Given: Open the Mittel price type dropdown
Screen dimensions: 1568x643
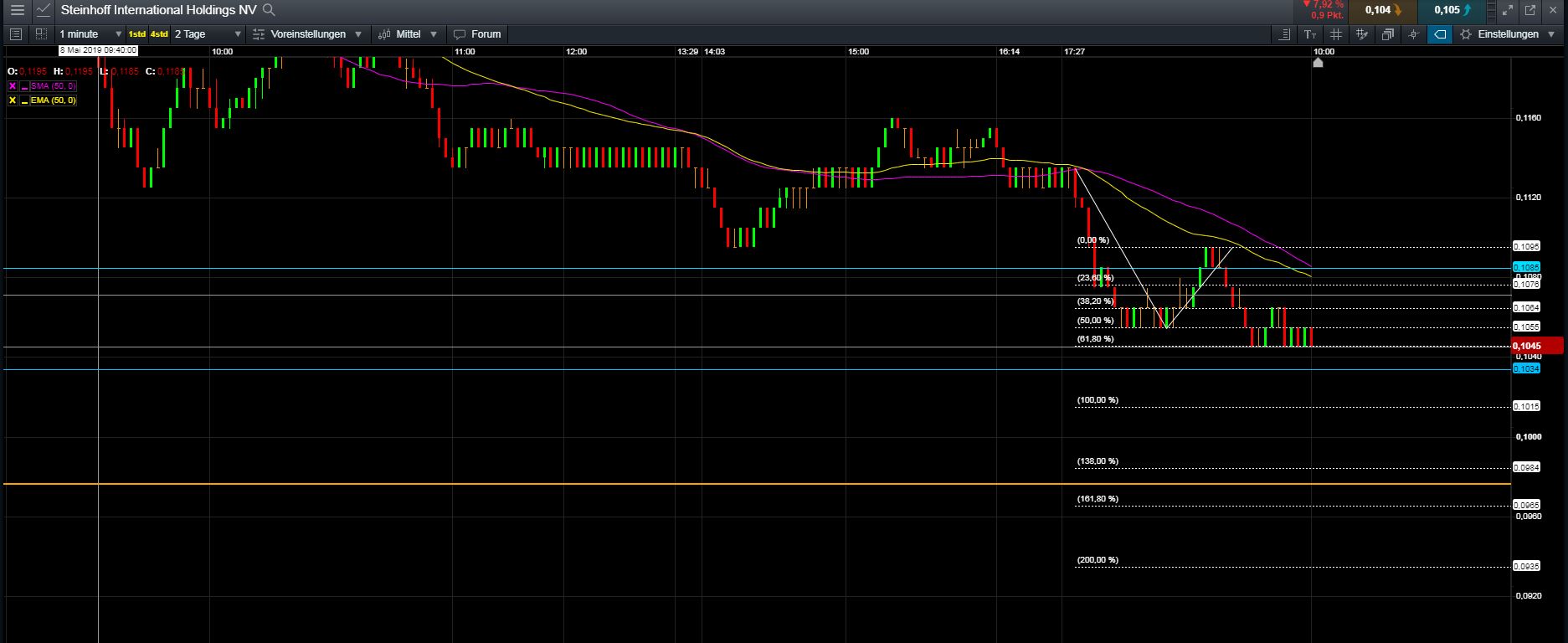Looking at the screenshot, I should coord(408,34).
